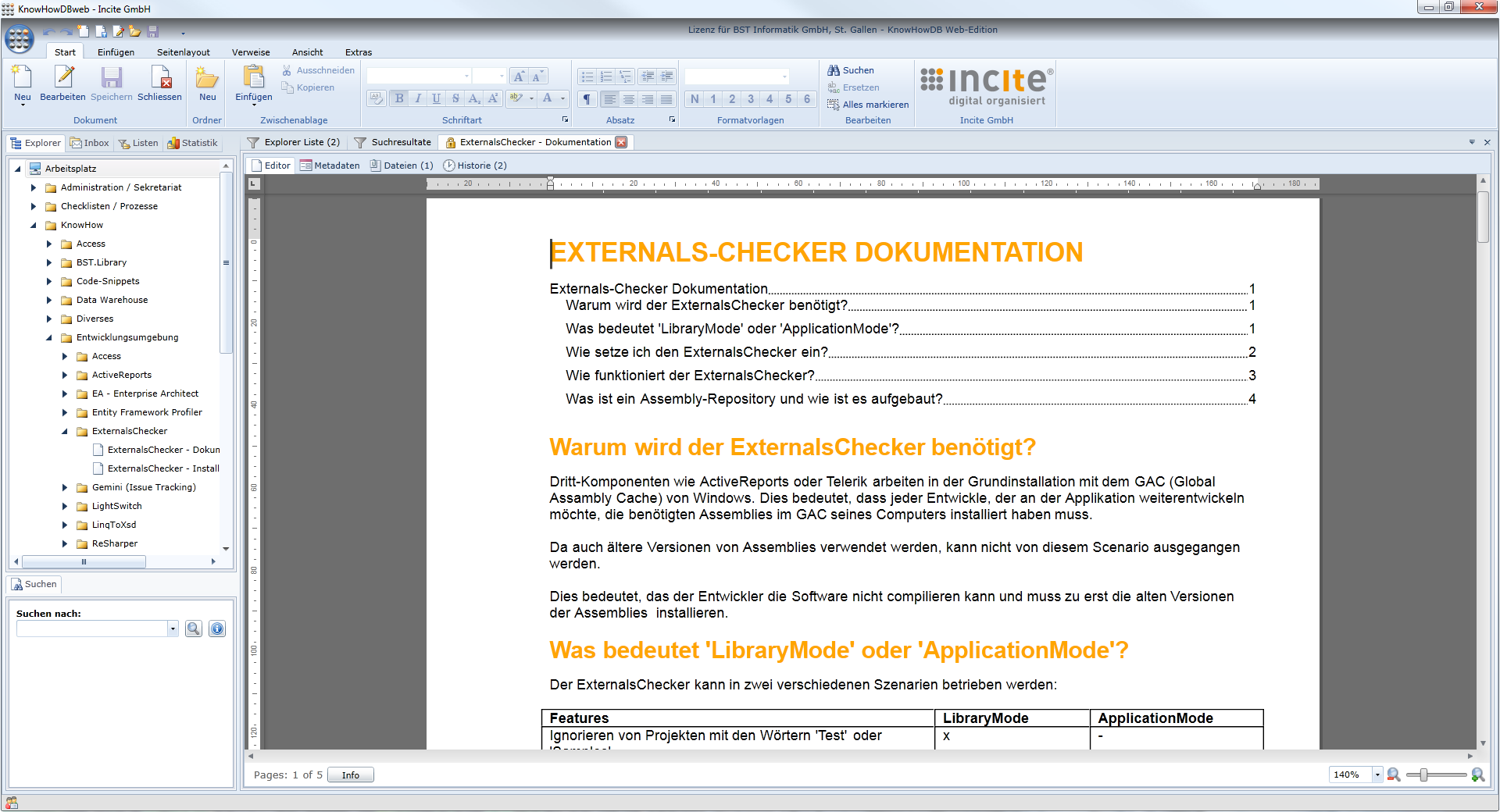The width and height of the screenshot is (1500, 812).
Task: Open the Metadaten tab
Action: point(330,166)
